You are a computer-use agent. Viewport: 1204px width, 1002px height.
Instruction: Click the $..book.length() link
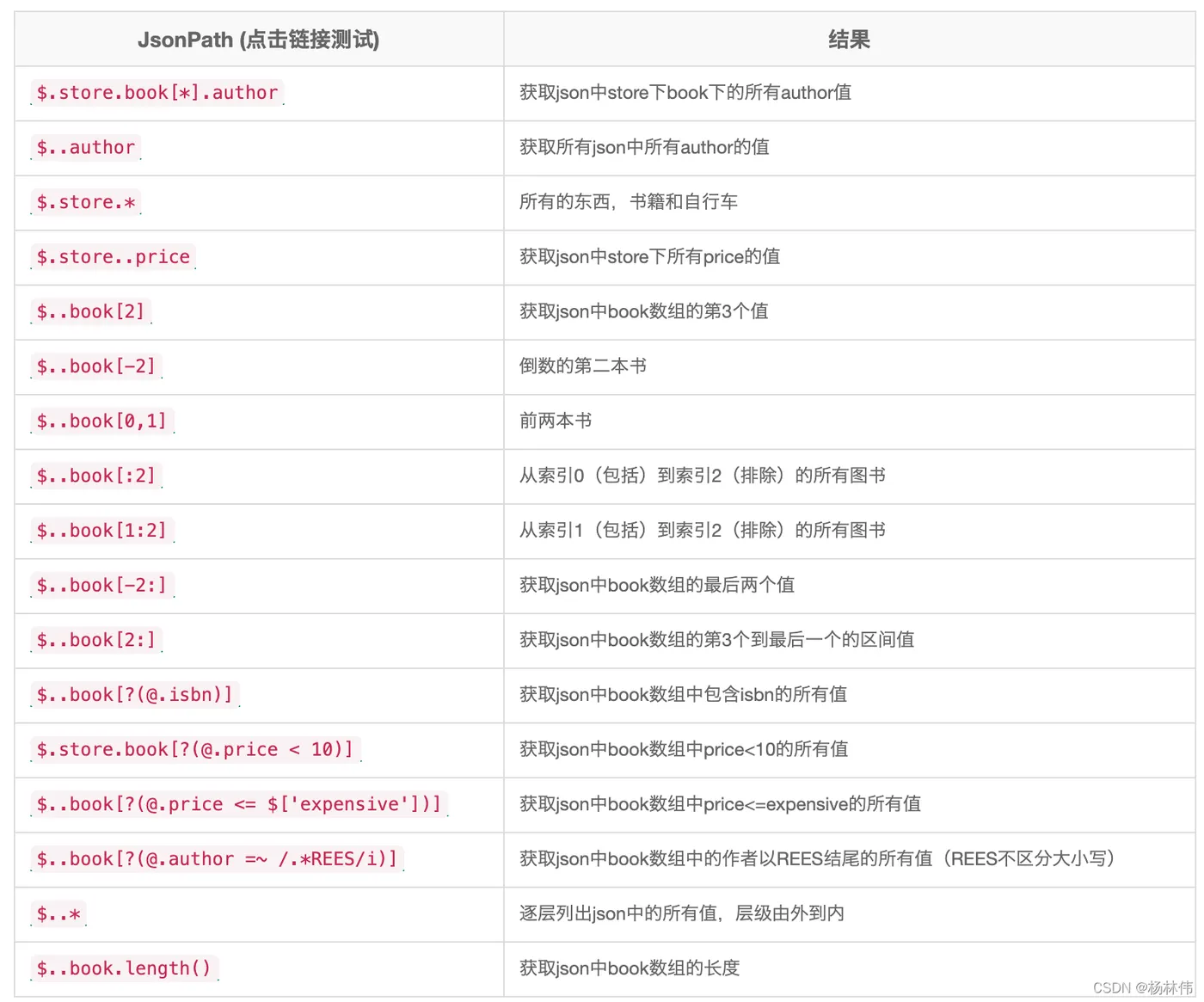click(x=125, y=968)
